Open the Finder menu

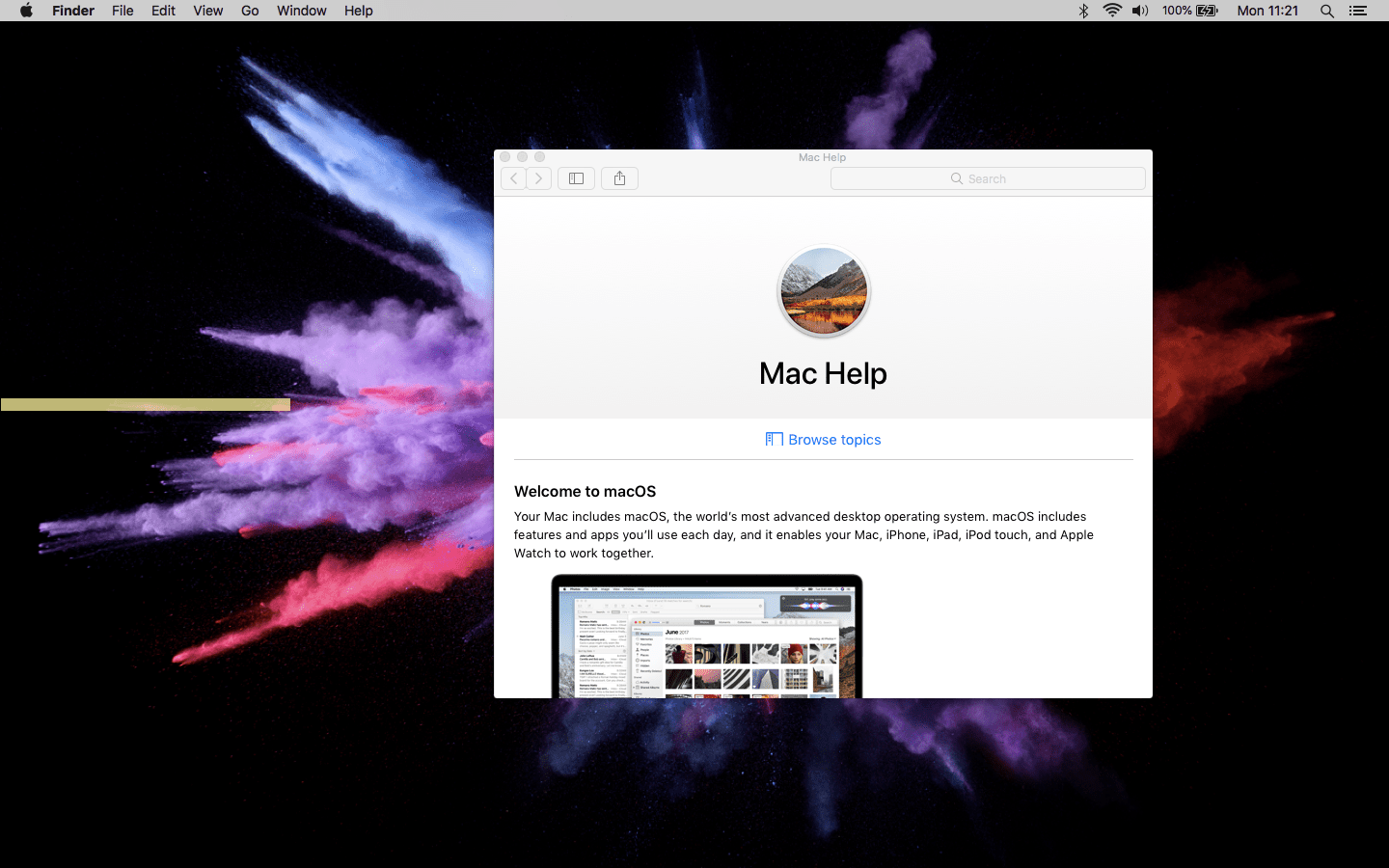click(73, 11)
